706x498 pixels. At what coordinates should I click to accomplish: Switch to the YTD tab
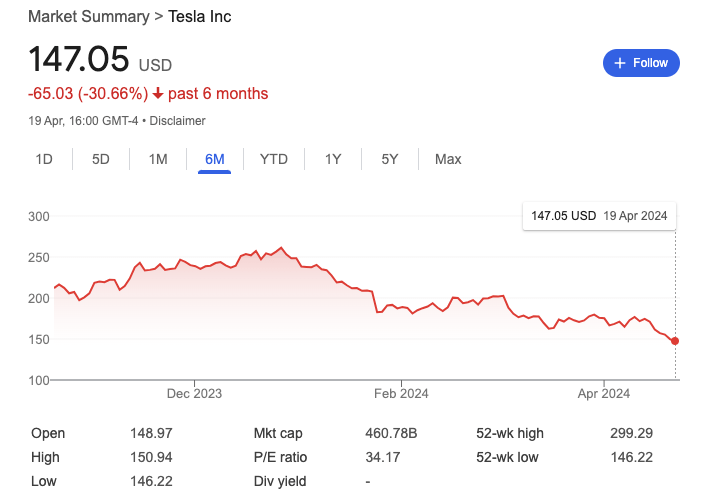[274, 159]
